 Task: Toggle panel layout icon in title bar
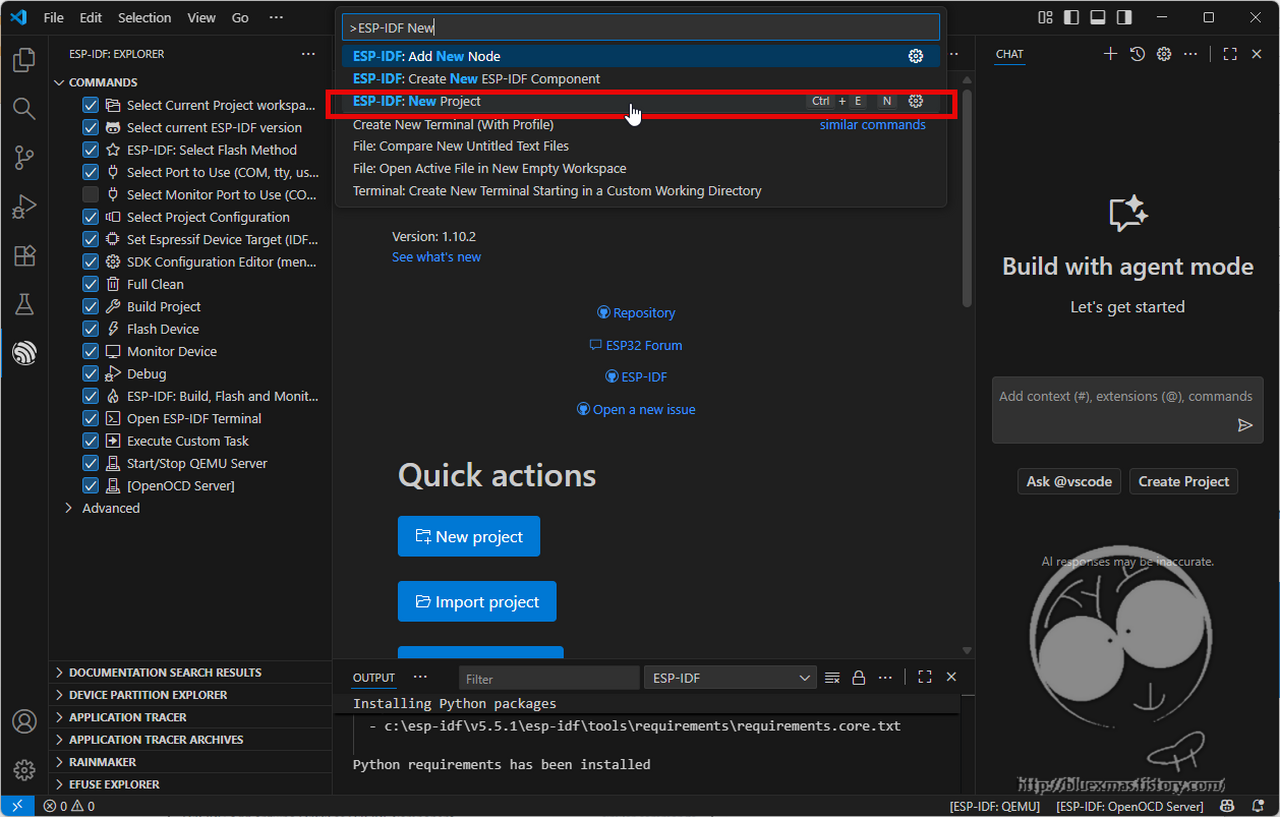pyautogui.click(x=1098, y=17)
